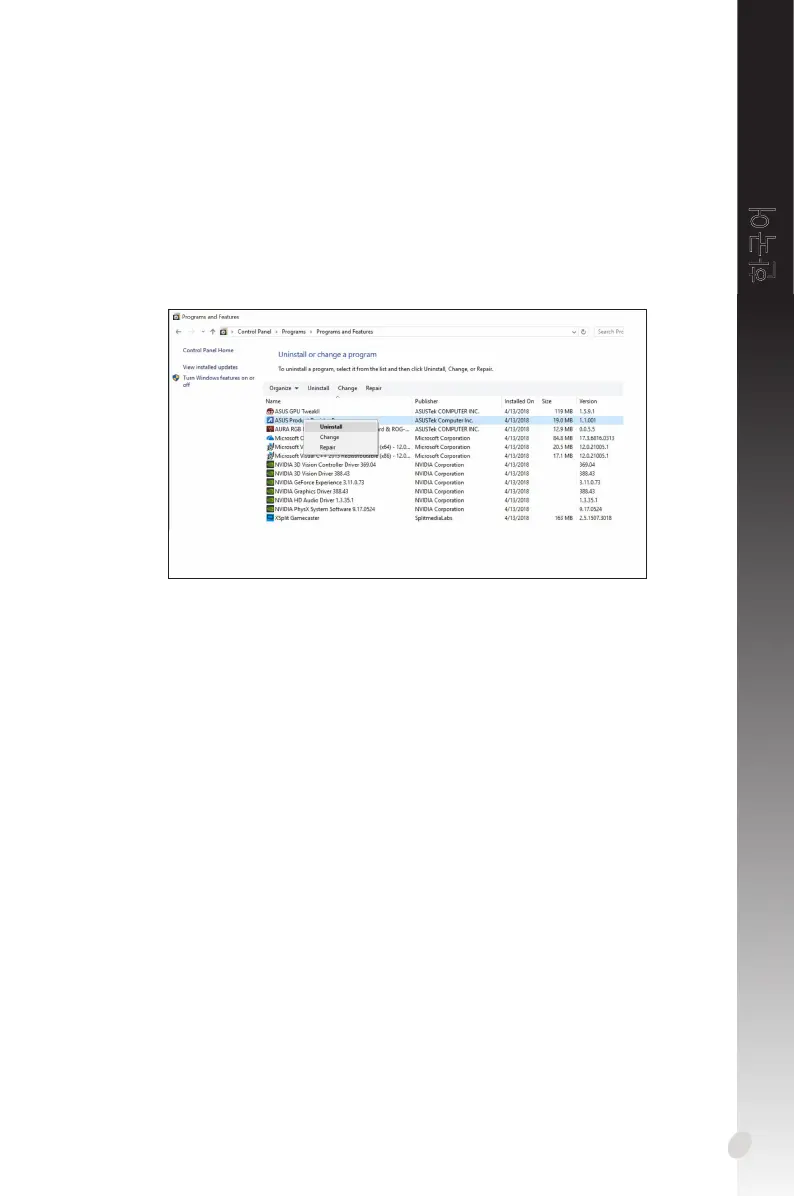Sort by the Installed On column header
Screen dimensions: 794x1196
click(x=519, y=401)
